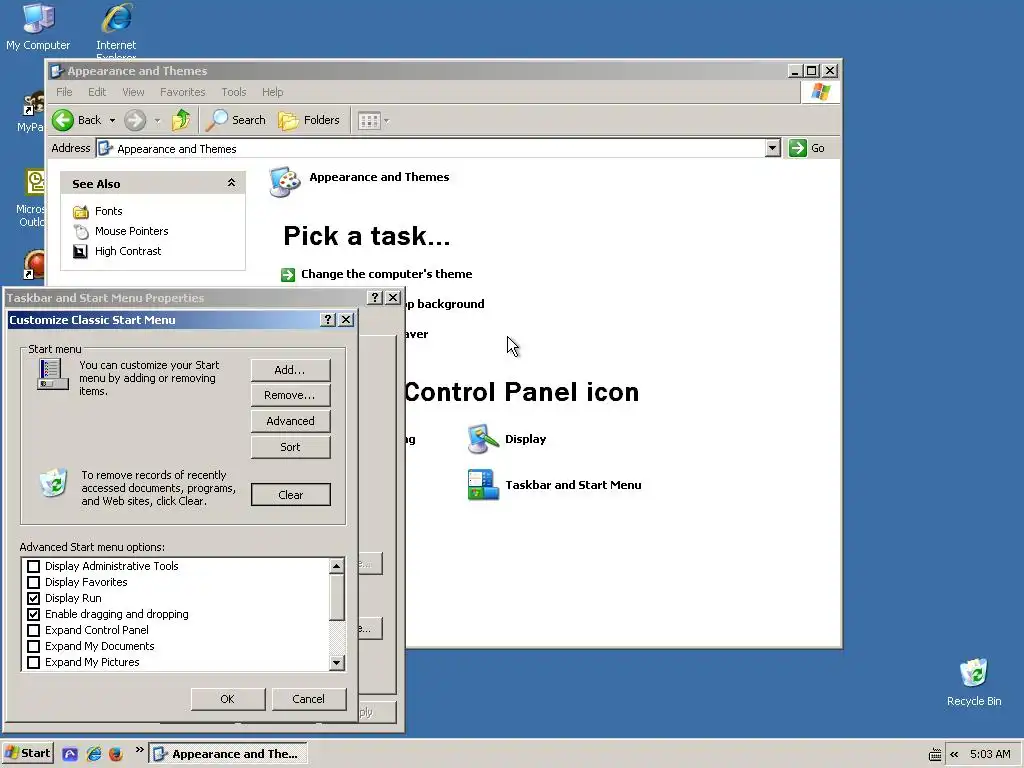Click the Display control panel icon
The image size is (1024, 768).
[x=483, y=439]
